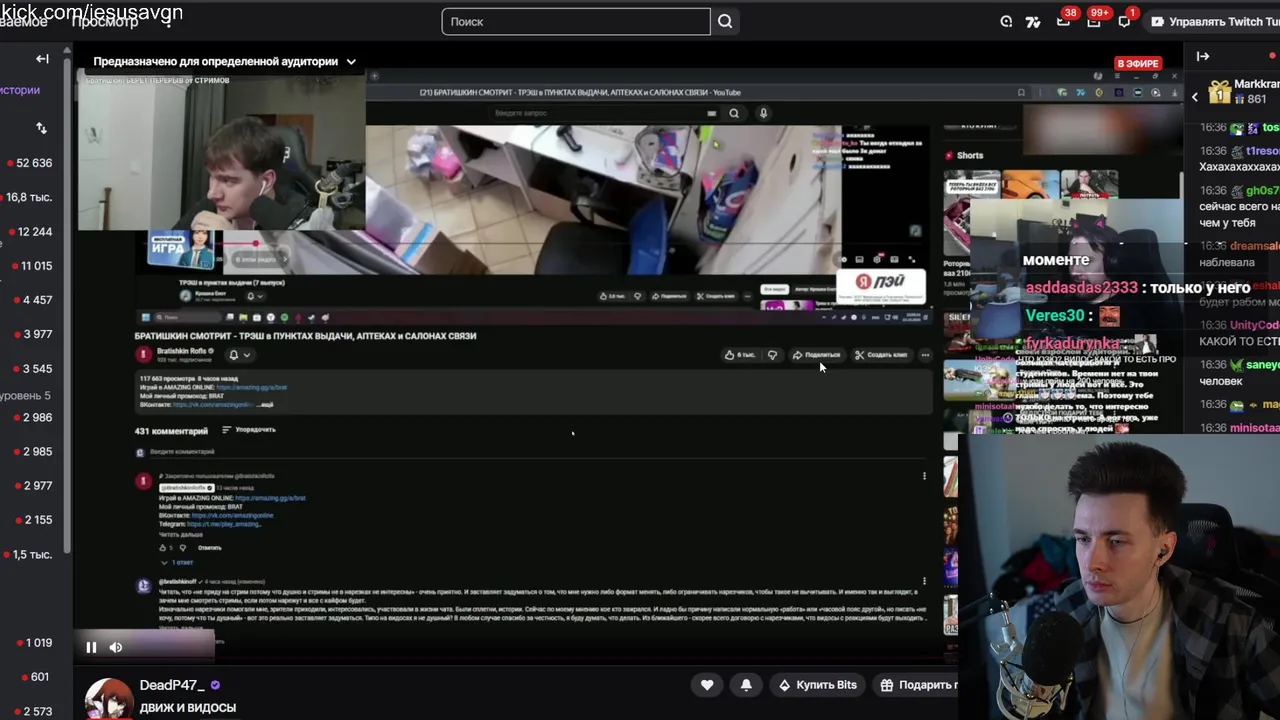Open DeadP47_ channel name link
This screenshot has width=1280, height=720.
pyautogui.click(x=172, y=685)
